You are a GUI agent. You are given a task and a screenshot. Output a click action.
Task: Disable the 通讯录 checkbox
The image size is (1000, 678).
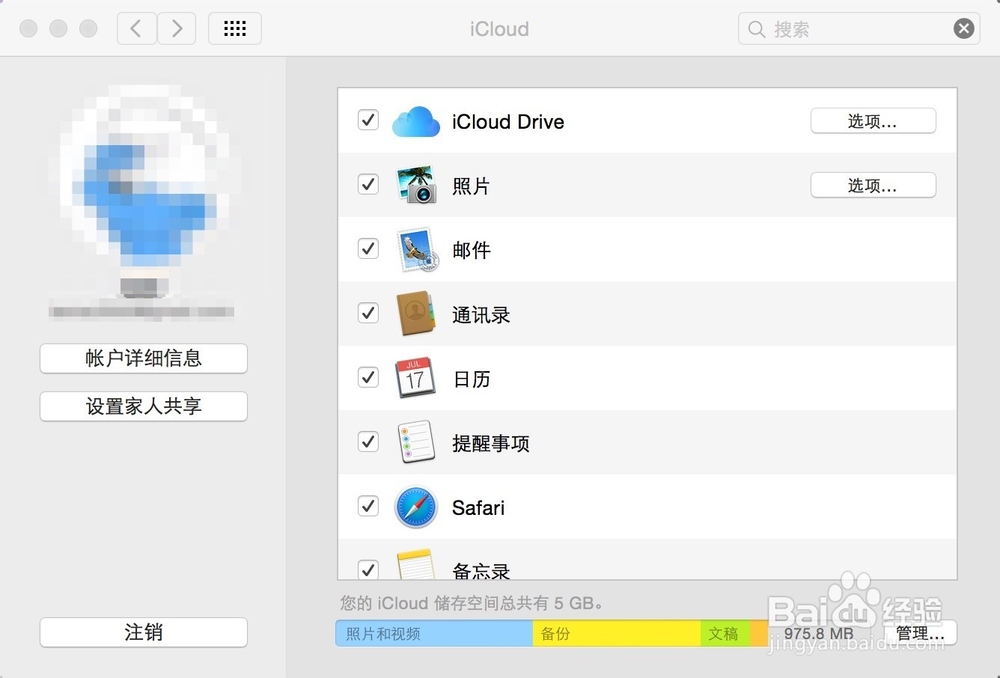368,313
